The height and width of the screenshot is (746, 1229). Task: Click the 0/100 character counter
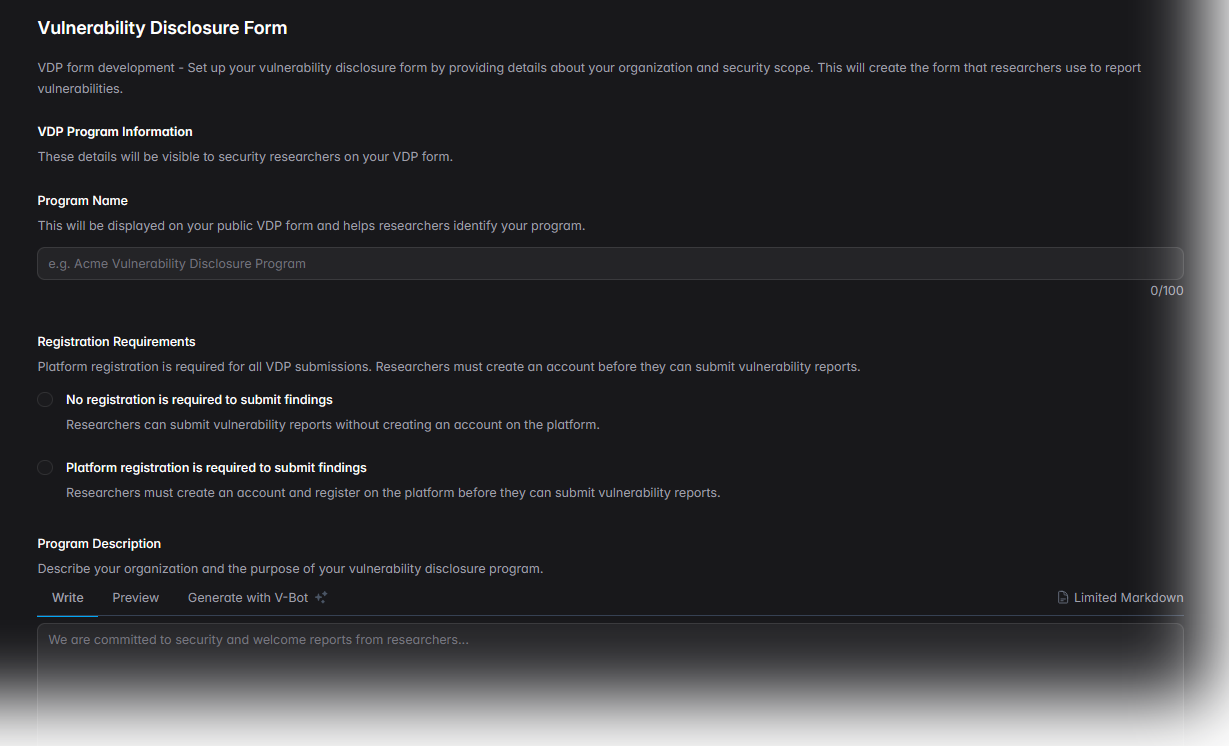pyautogui.click(x=1166, y=291)
